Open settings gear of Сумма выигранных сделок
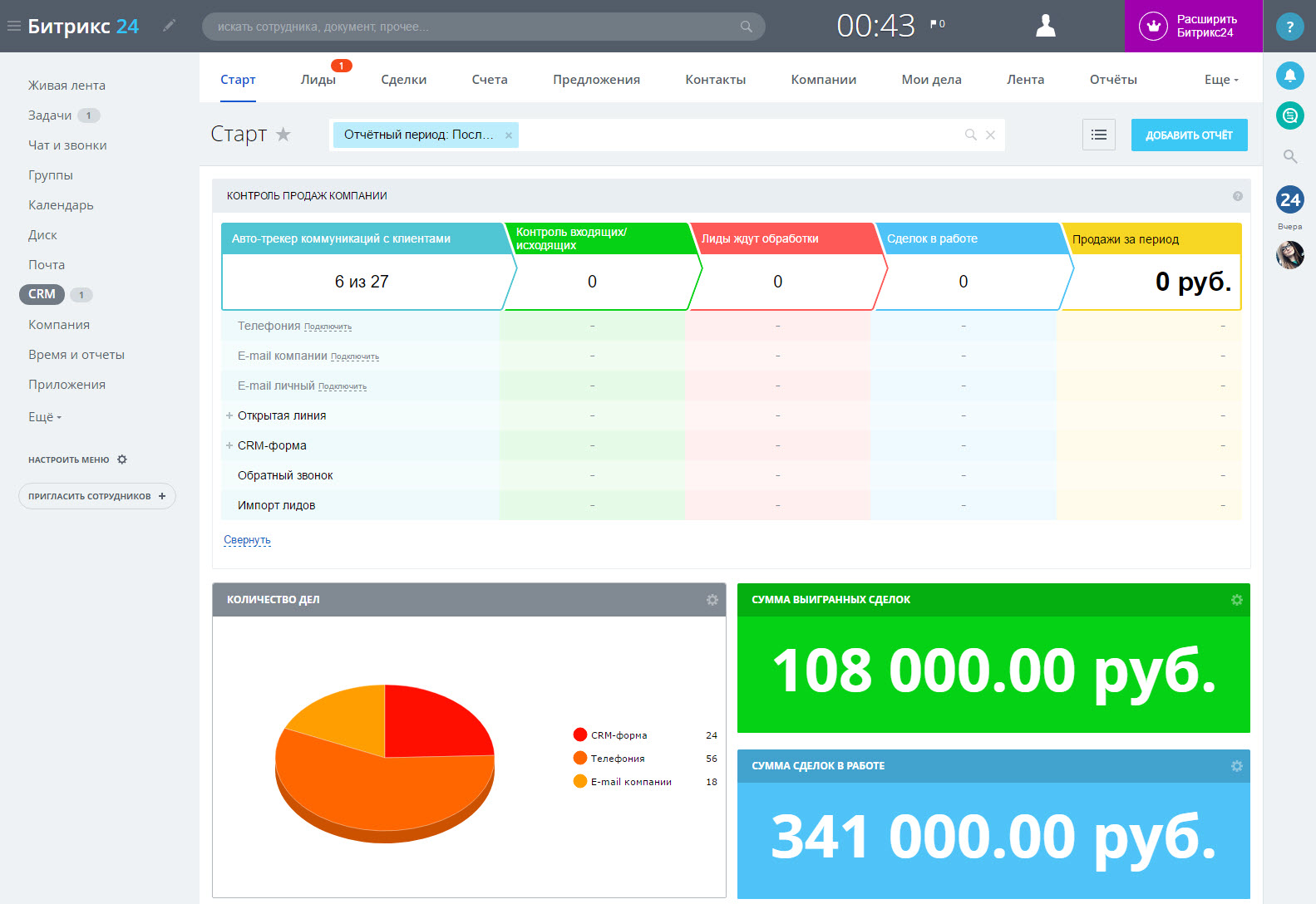Viewport: 1316px width, 904px height. [x=1237, y=599]
